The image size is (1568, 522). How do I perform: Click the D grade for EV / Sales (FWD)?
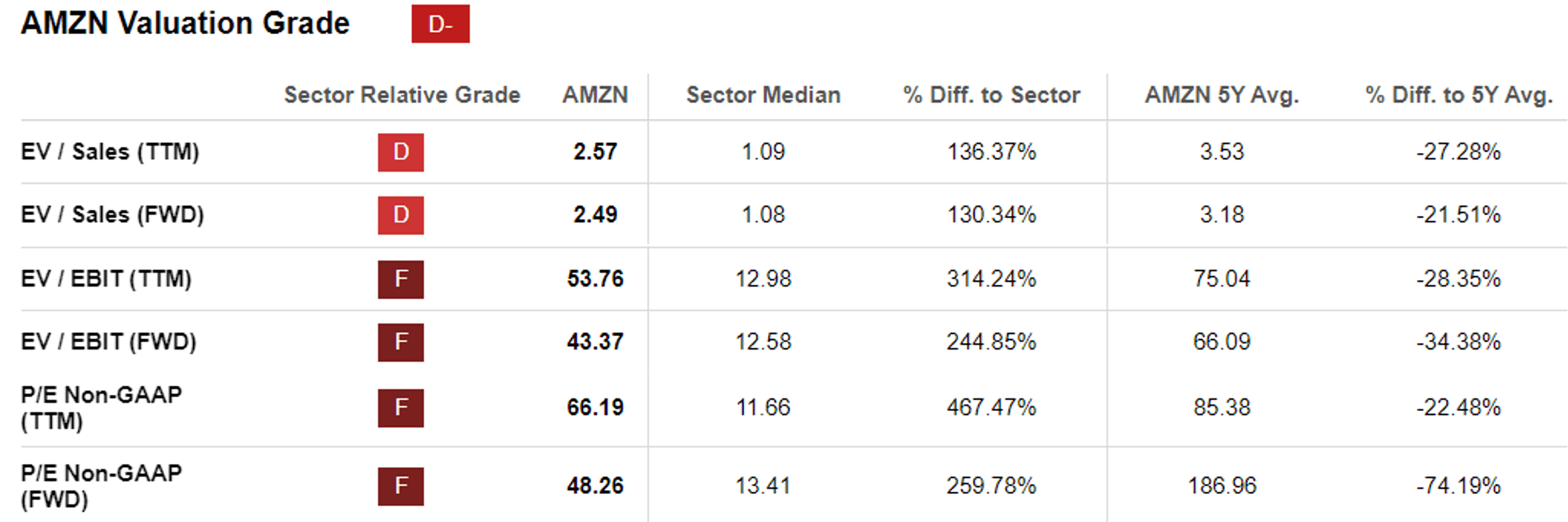click(401, 215)
